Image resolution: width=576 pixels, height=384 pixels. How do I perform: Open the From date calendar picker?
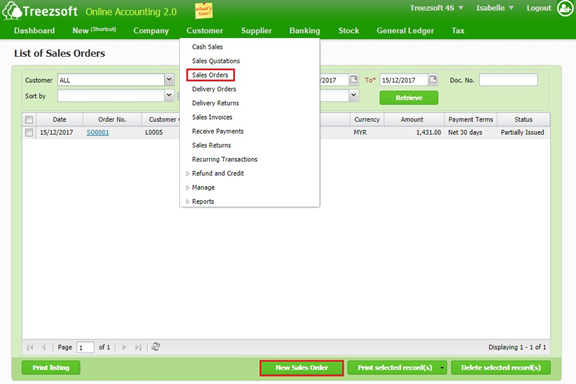[354, 79]
